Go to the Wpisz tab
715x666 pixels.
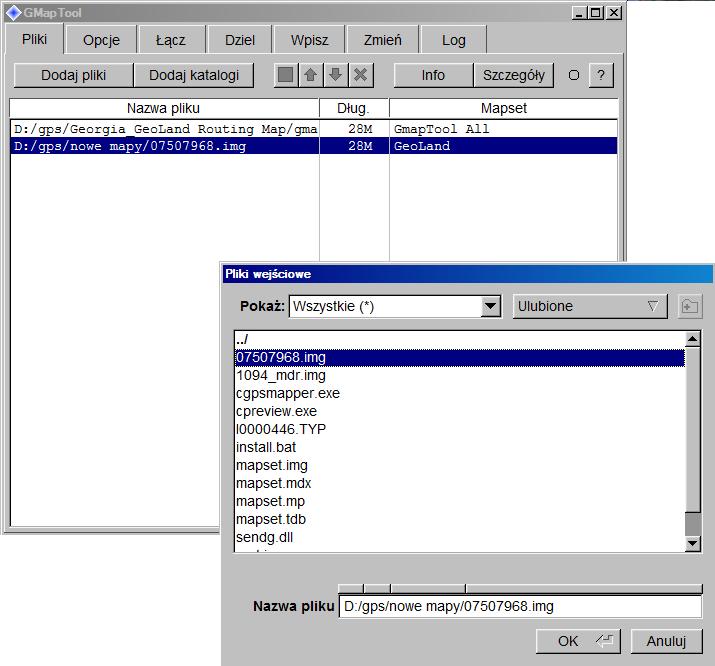pos(309,40)
